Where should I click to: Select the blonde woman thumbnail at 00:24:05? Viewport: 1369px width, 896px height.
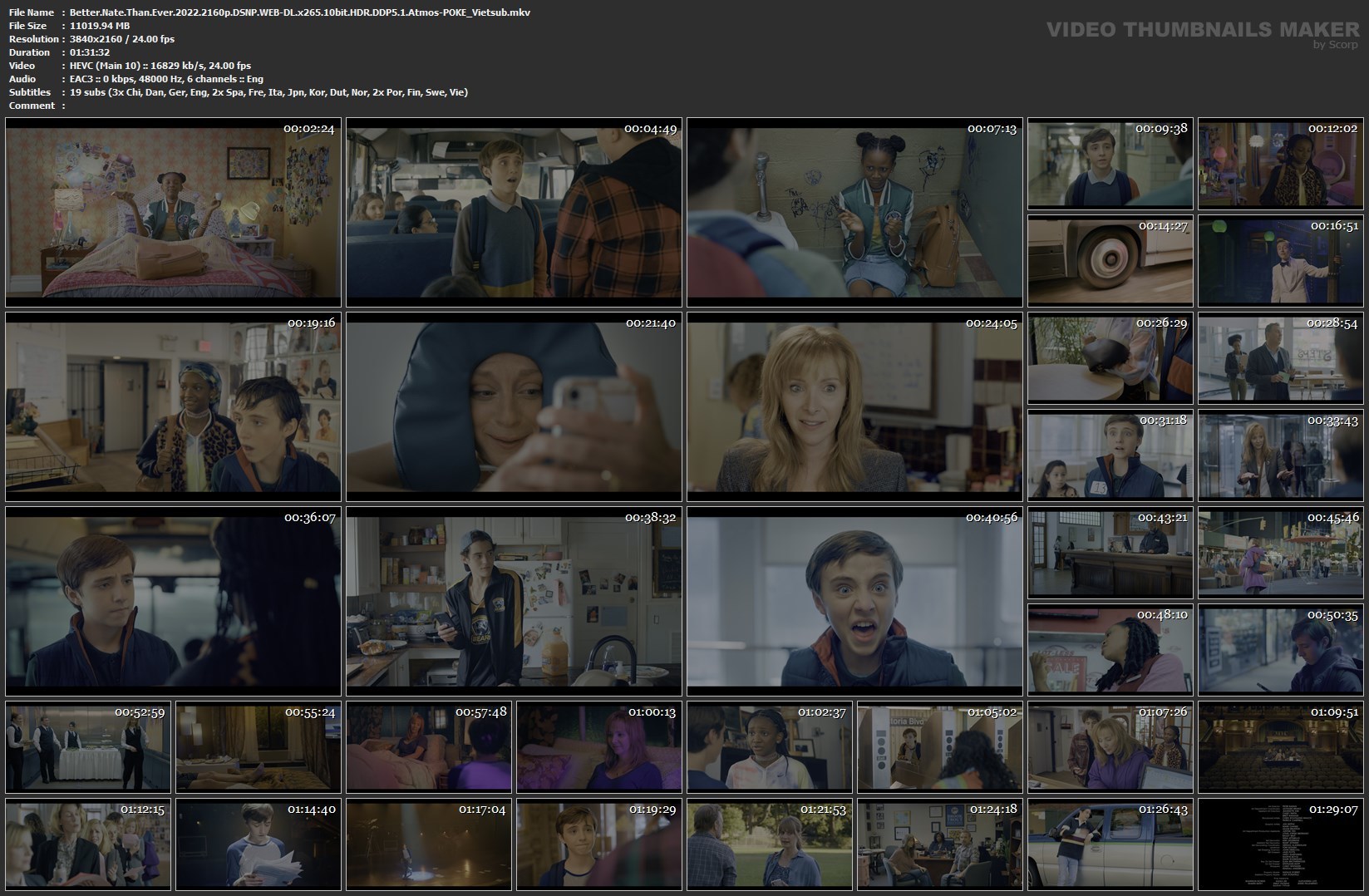(x=854, y=407)
